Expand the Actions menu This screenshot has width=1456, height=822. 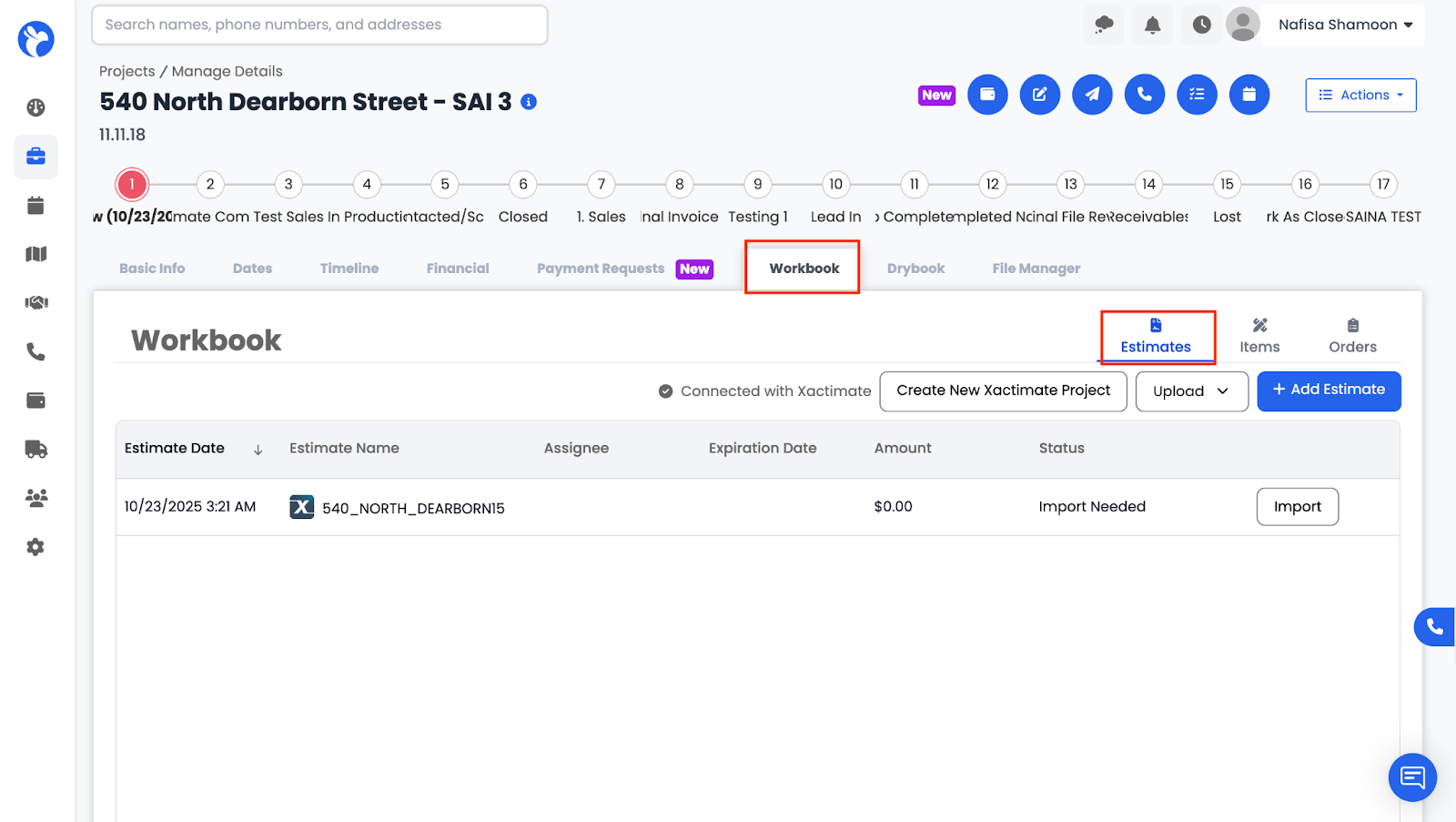(1360, 95)
